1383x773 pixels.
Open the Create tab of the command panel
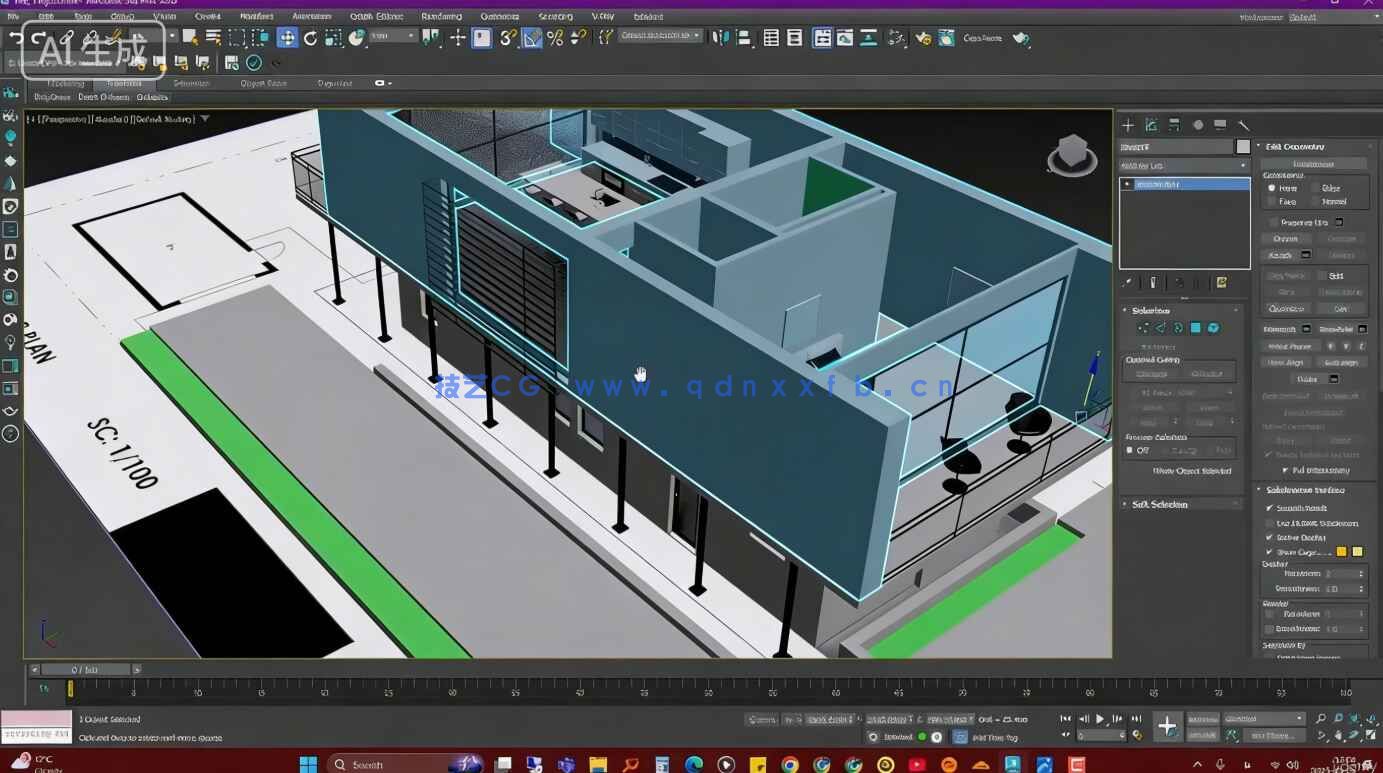click(1126, 125)
